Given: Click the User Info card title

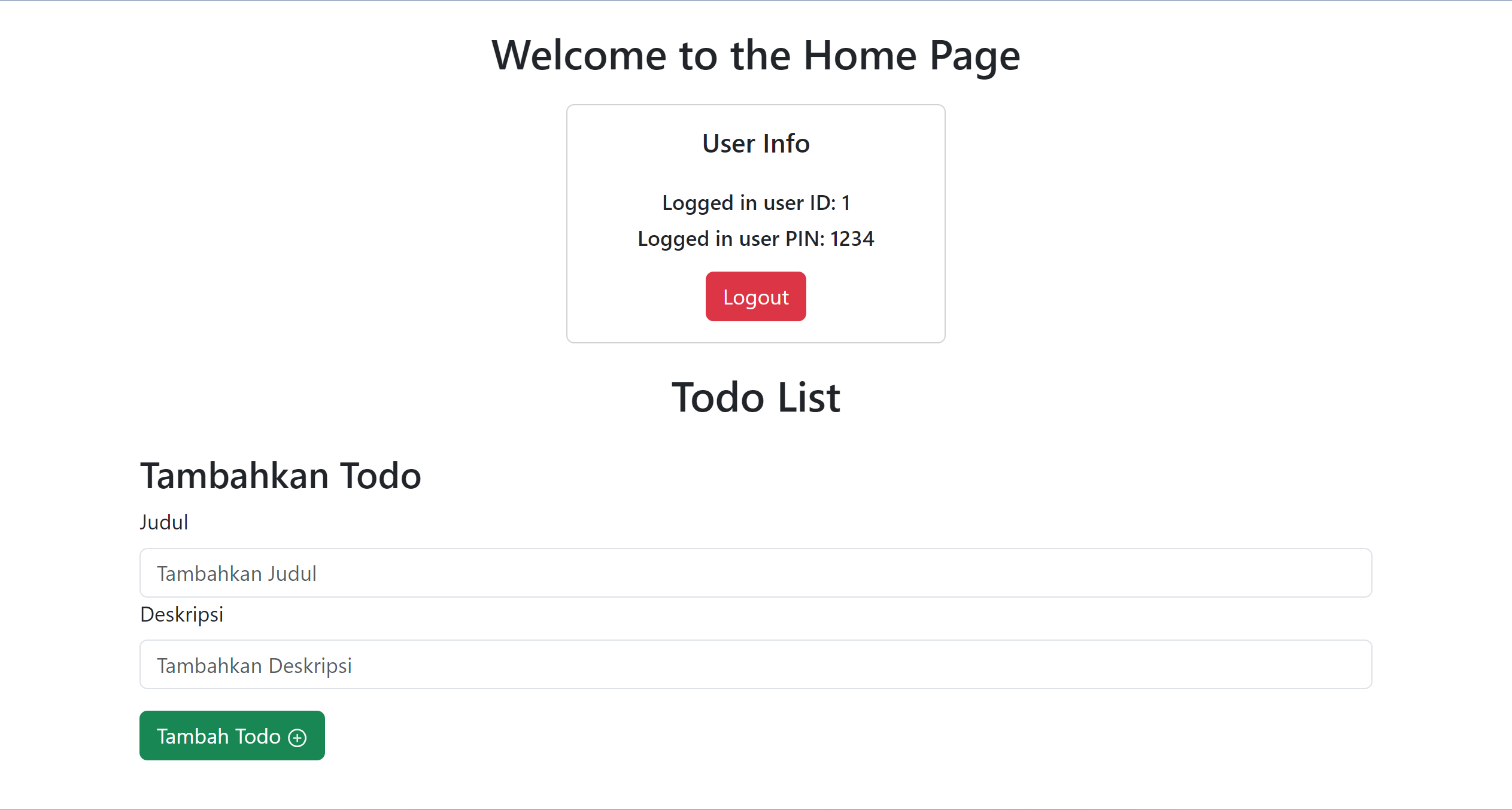Looking at the screenshot, I should (755, 144).
